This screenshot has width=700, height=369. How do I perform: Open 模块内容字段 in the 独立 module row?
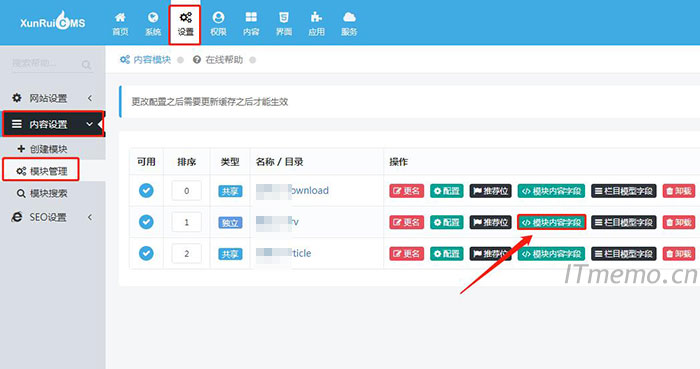click(x=552, y=222)
